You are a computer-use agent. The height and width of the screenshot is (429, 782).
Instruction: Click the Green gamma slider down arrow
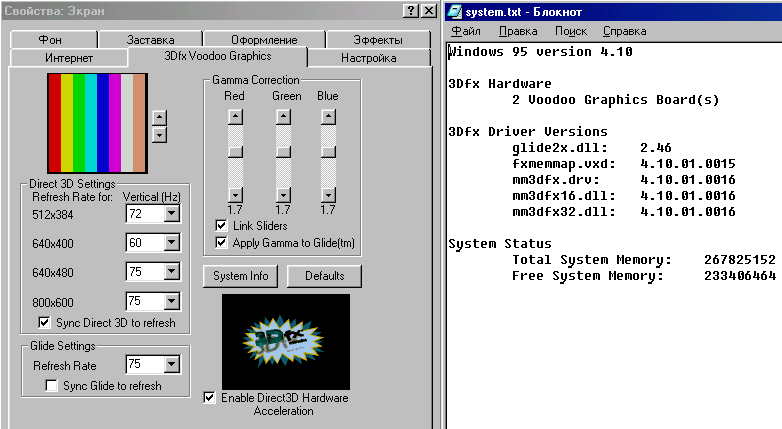tap(283, 195)
